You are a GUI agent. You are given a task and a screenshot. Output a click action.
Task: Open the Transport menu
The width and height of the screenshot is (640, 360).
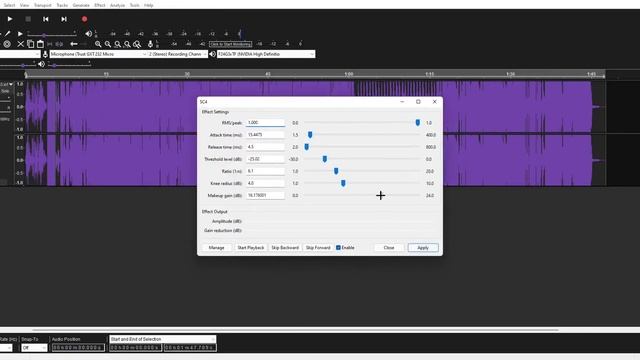[42, 5]
